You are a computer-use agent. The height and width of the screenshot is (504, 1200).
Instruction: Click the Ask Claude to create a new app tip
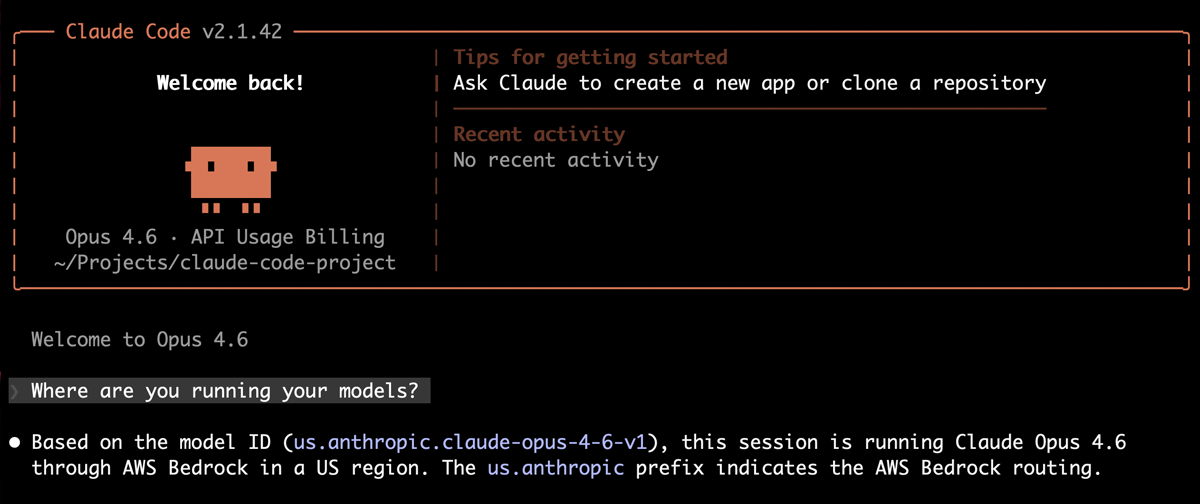(749, 83)
